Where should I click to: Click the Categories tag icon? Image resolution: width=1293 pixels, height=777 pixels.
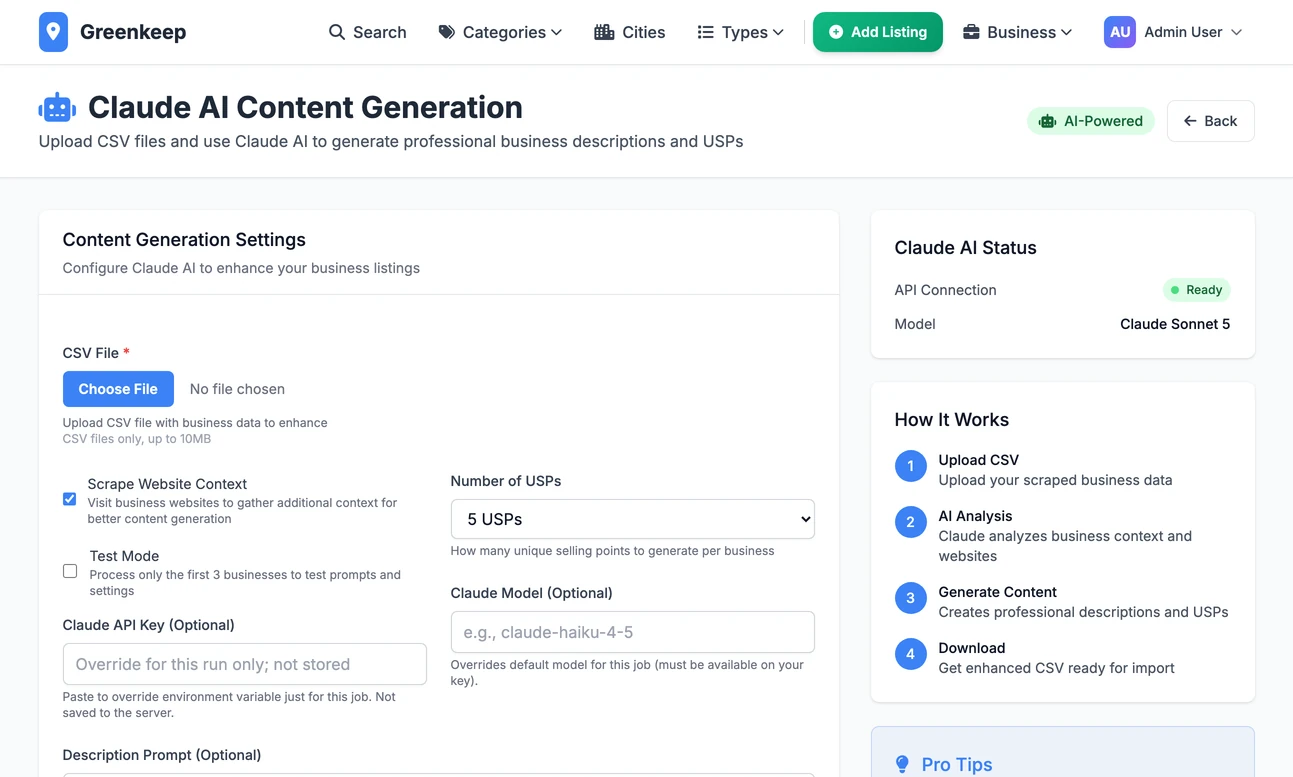tap(447, 32)
